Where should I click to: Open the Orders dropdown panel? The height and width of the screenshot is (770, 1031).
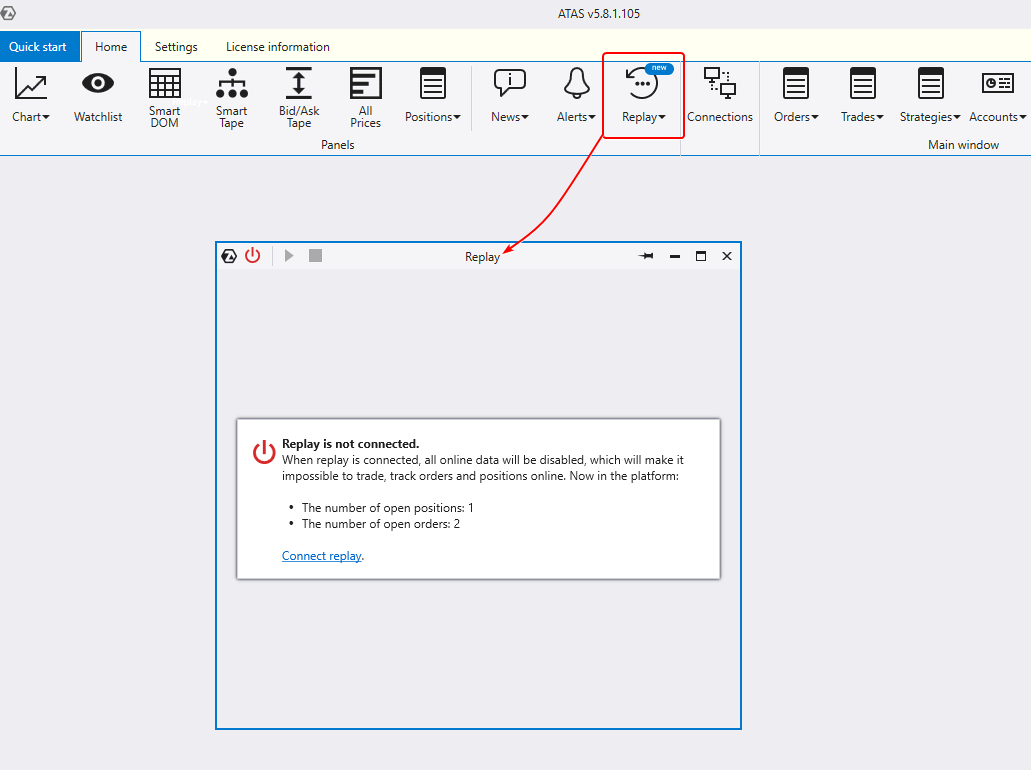pos(796,97)
